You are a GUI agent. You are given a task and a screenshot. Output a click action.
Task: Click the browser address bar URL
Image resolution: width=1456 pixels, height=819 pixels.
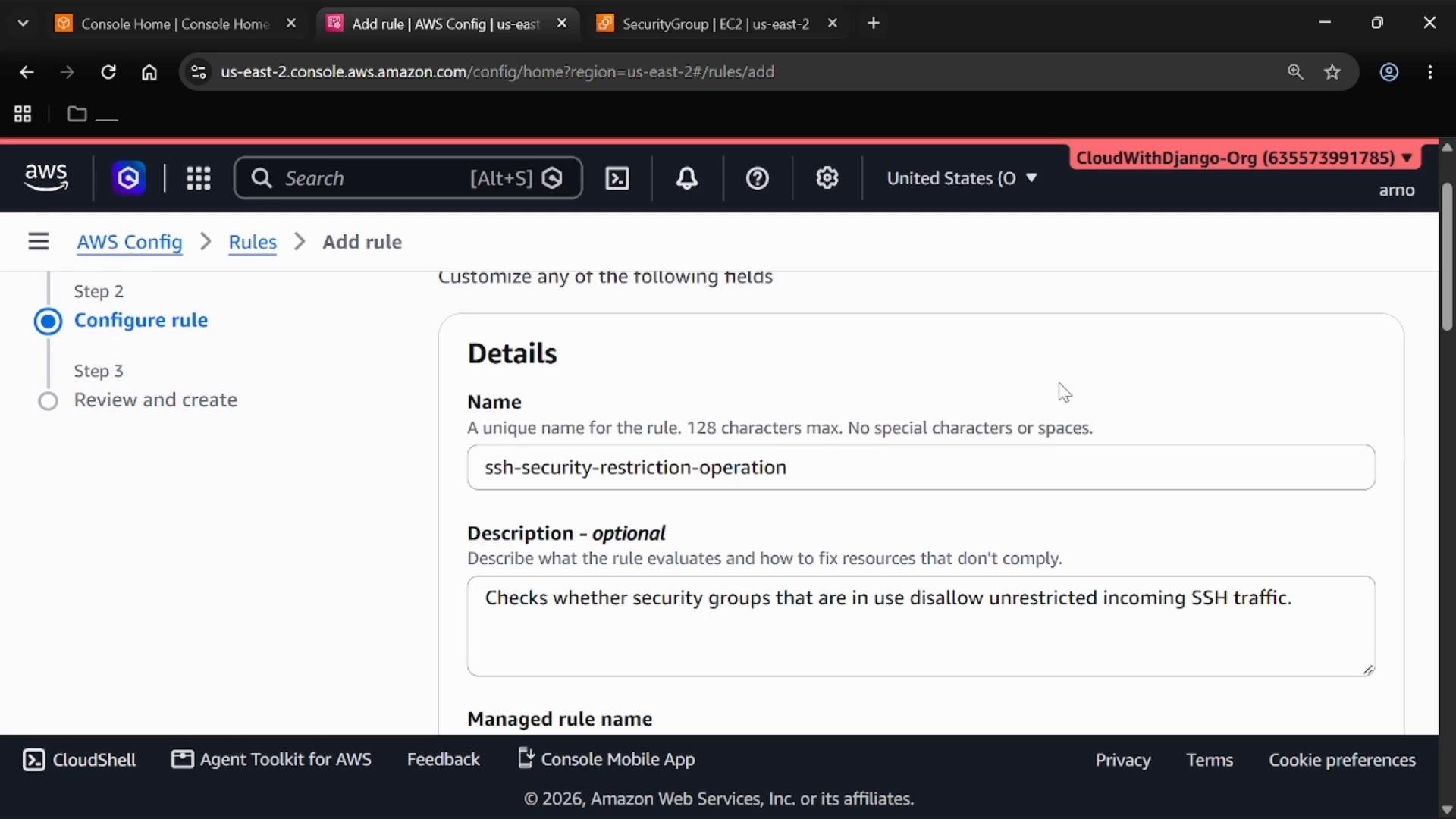point(497,72)
